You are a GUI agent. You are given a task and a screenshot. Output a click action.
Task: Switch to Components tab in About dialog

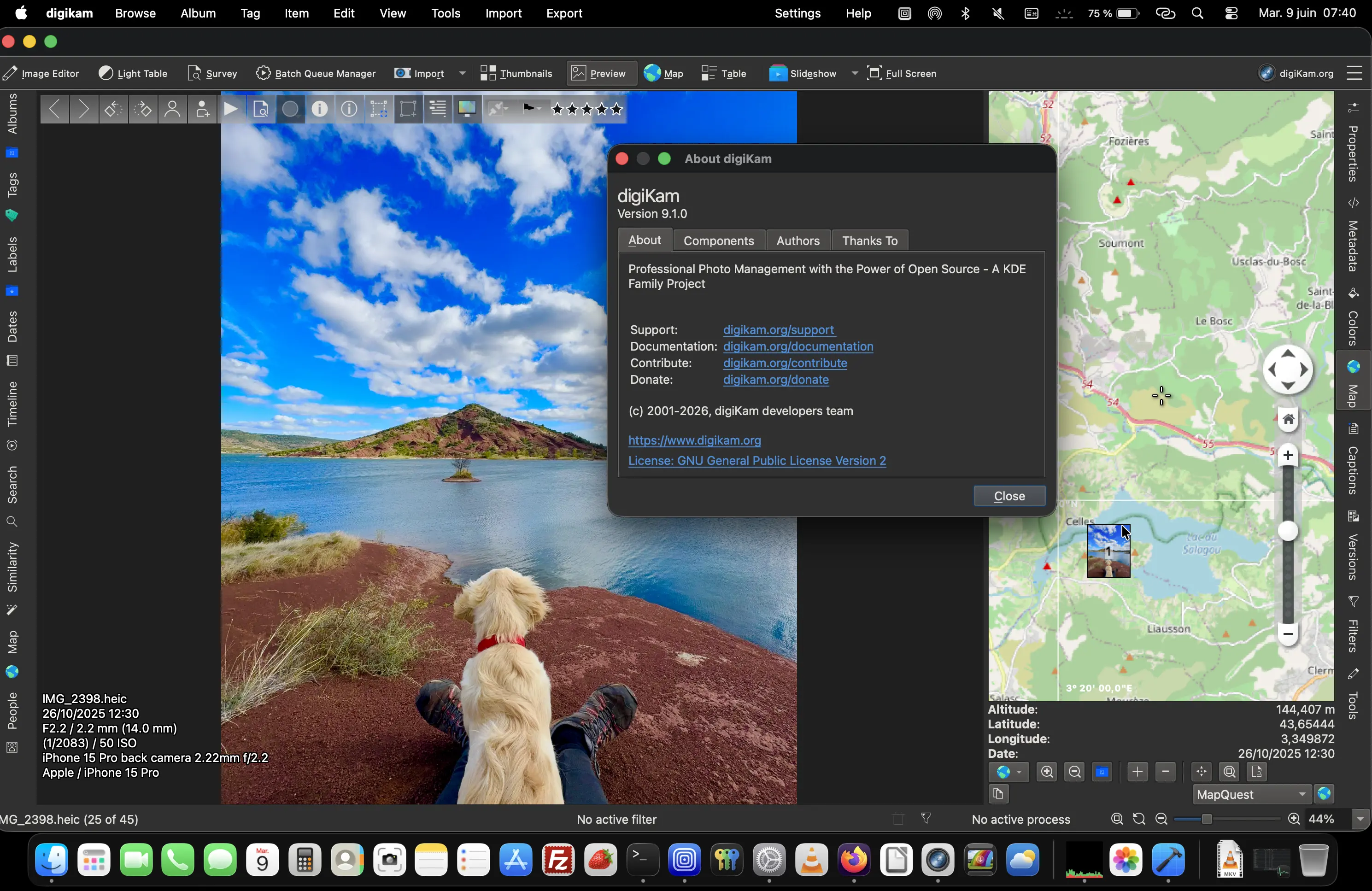pyautogui.click(x=718, y=240)
